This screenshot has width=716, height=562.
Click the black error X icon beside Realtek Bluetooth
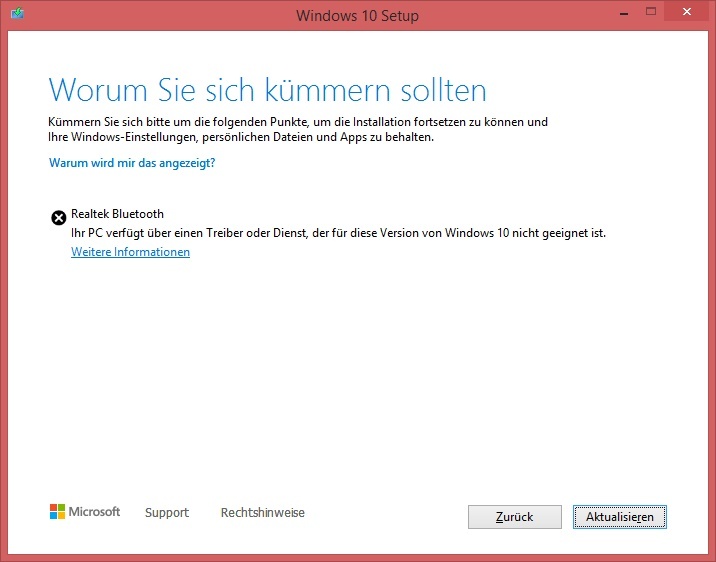pyautogui.click(x=58, y=218)
